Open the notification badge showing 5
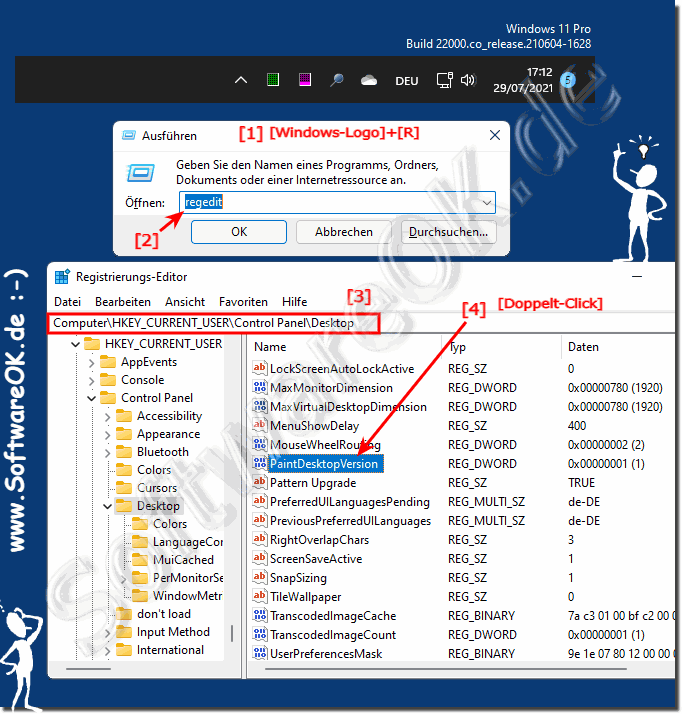Viewport: 682px width, 714px height. [567, 80]
